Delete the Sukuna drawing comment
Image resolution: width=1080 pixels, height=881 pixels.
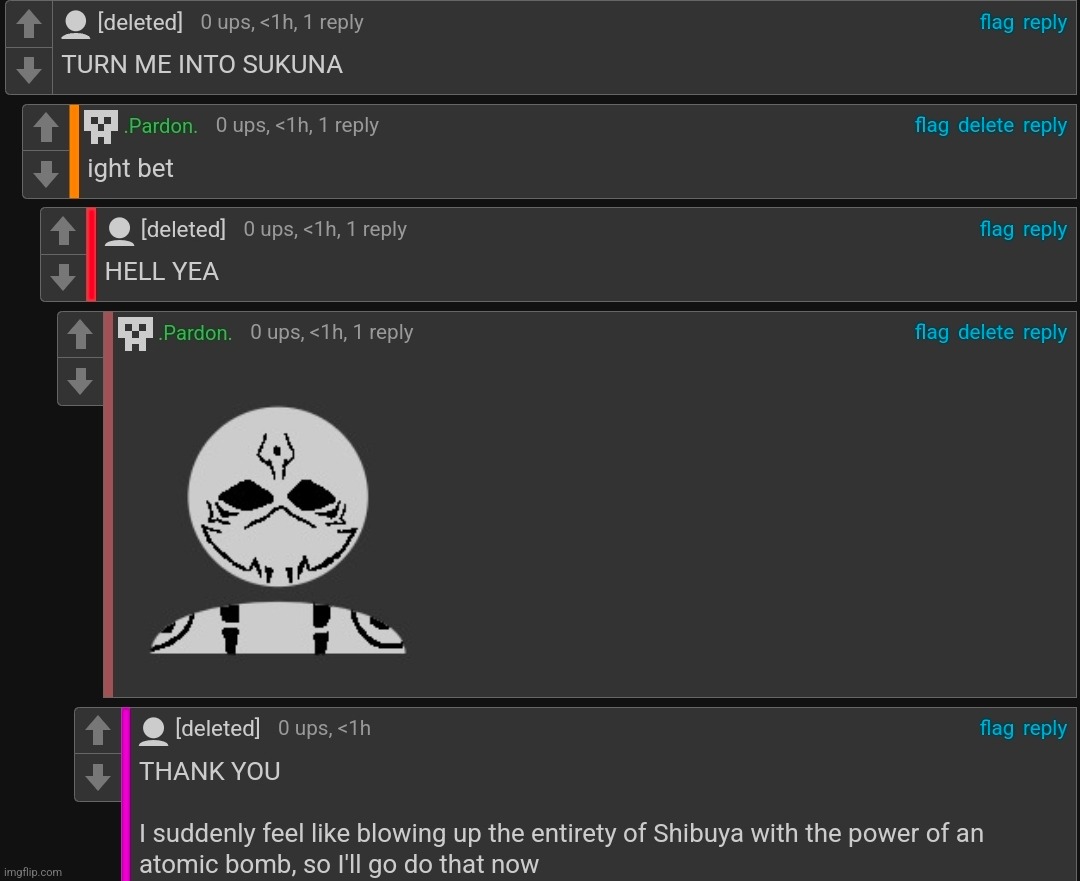pyautogui.click(x=986, y=332)
